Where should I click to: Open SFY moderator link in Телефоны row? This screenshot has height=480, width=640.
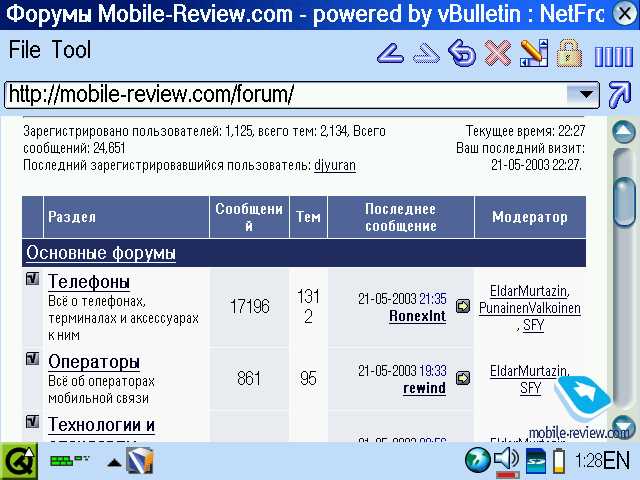(x=533, y=325)
